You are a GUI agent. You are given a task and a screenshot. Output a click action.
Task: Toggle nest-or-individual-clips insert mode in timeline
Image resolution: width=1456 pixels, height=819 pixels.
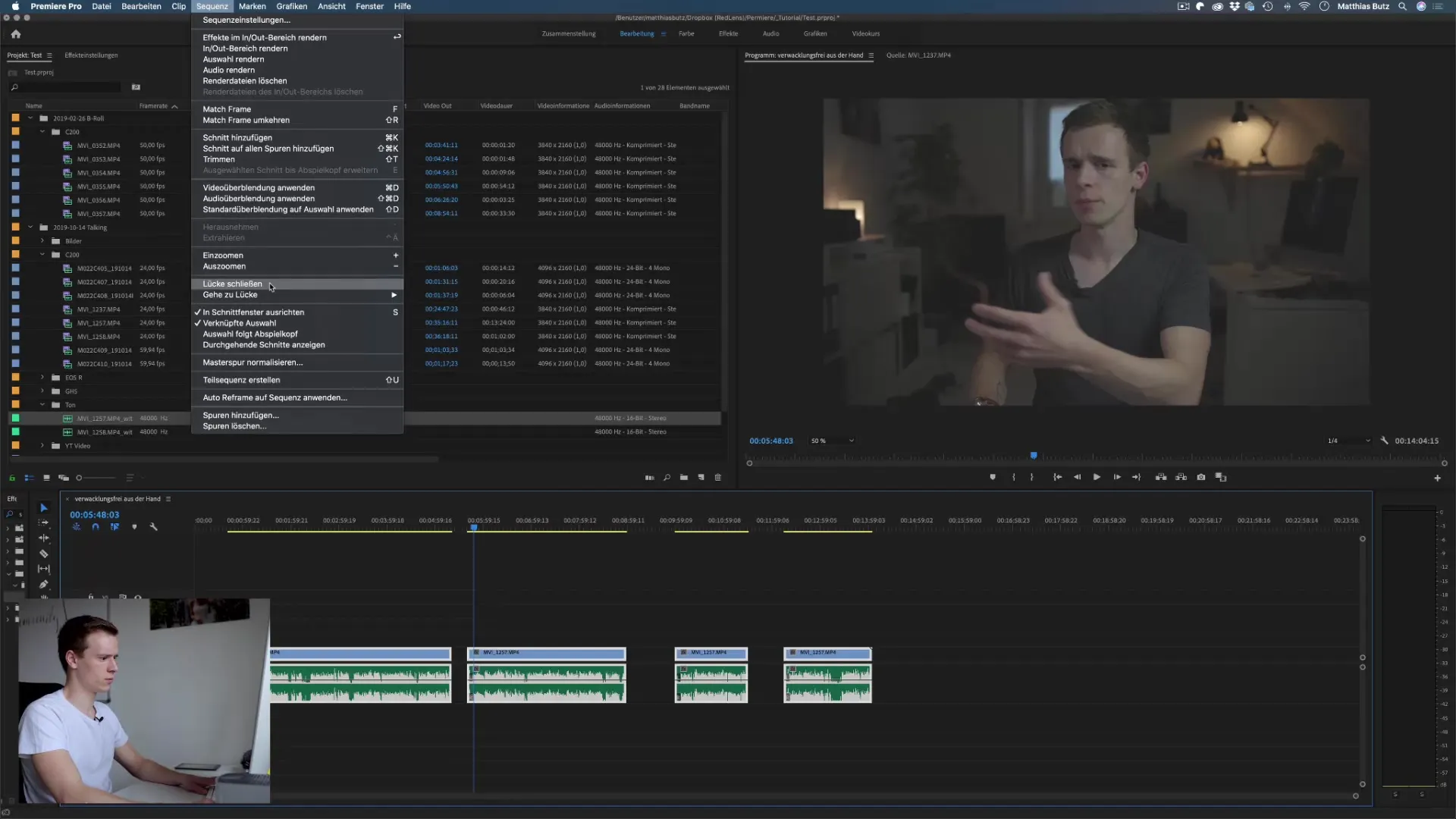click(x=77, y=526)
